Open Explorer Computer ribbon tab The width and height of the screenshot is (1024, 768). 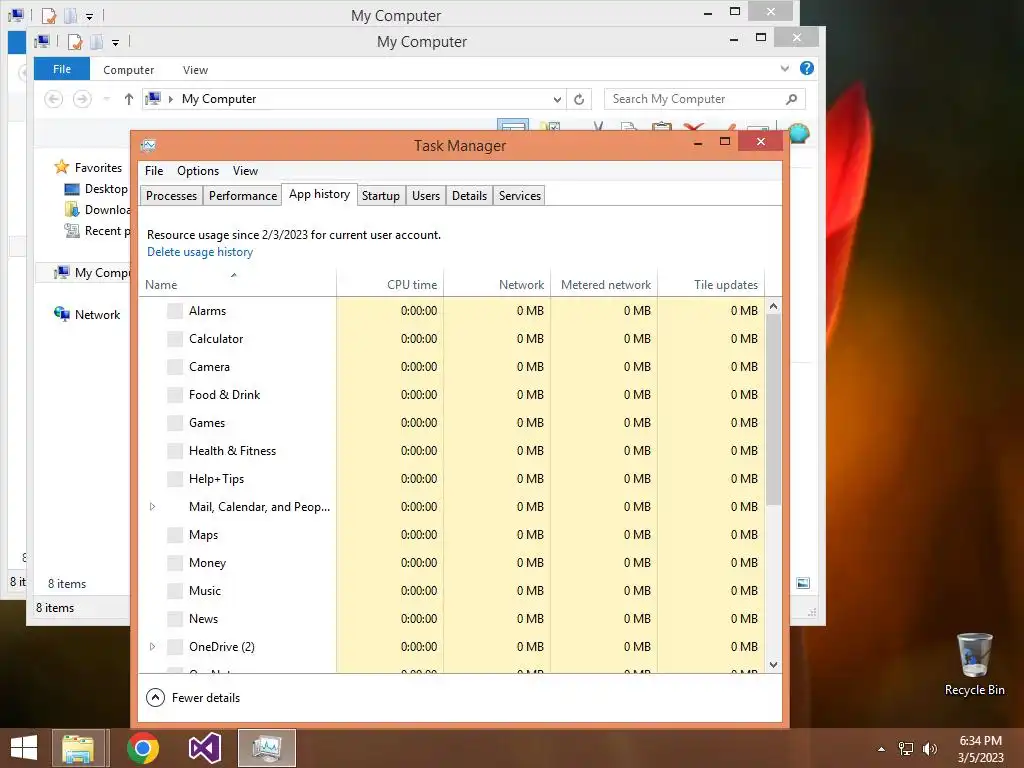[129, 70]
